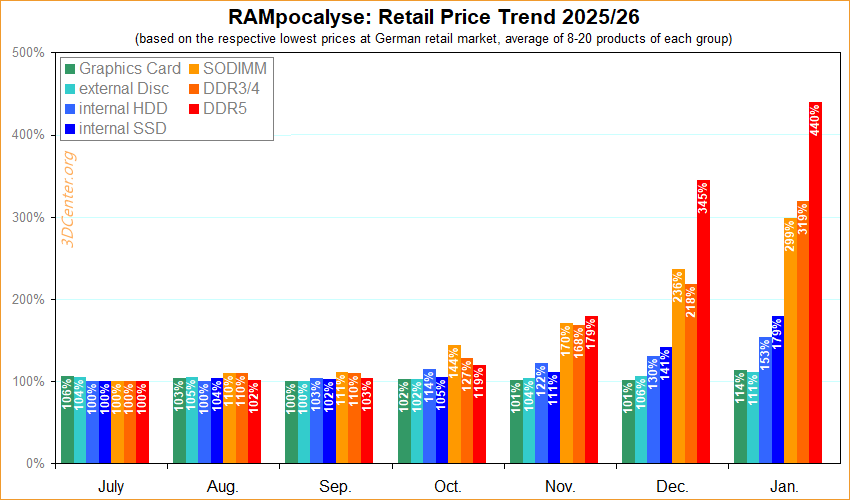Click the 400% y-axis label
The width and height of the screenshot is (850, 500).
(x=27, y=135)
